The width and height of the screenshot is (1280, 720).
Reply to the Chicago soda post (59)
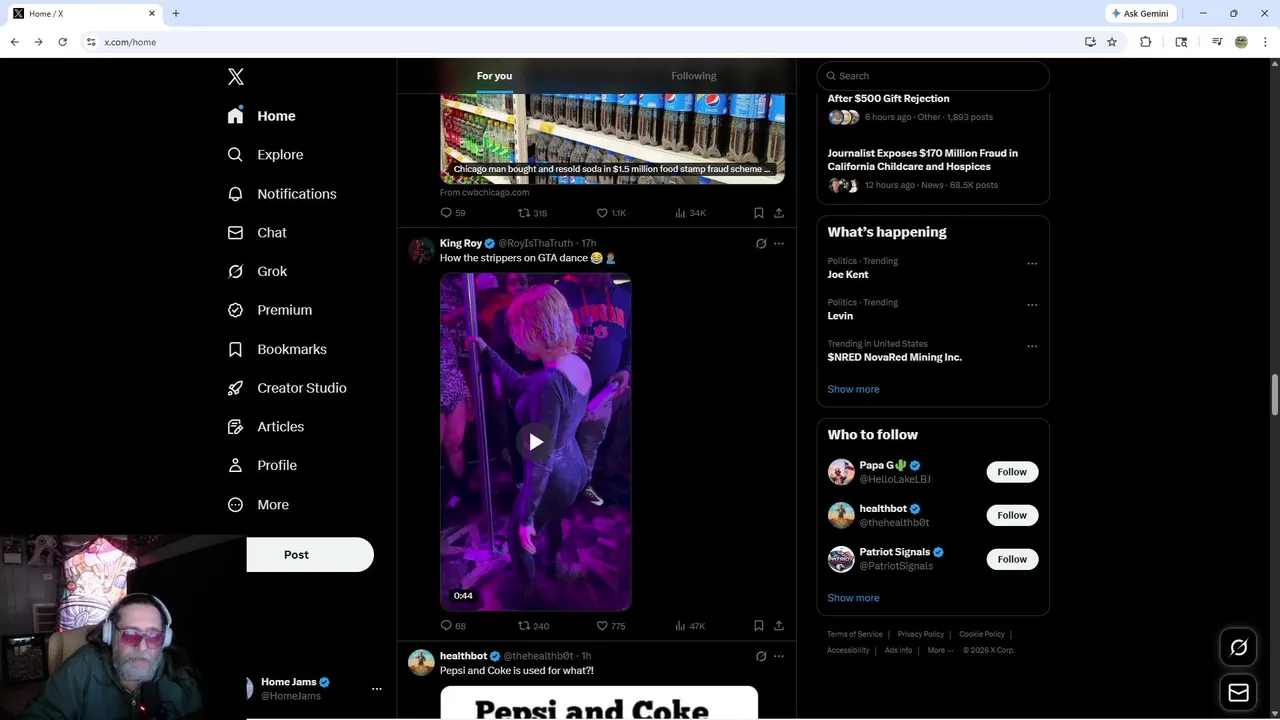[x=453, y=213]
